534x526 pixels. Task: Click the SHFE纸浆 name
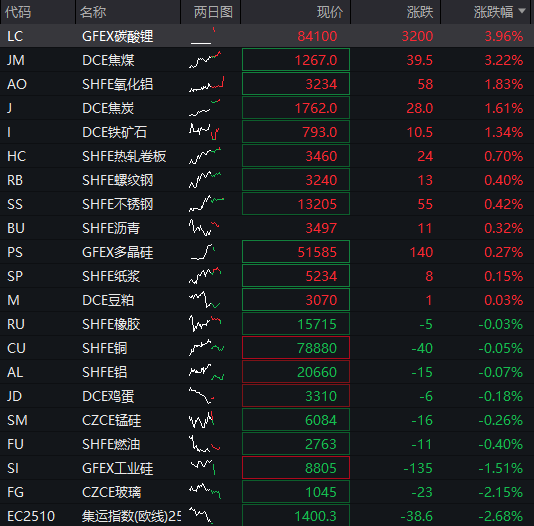[x=111, y=276]
